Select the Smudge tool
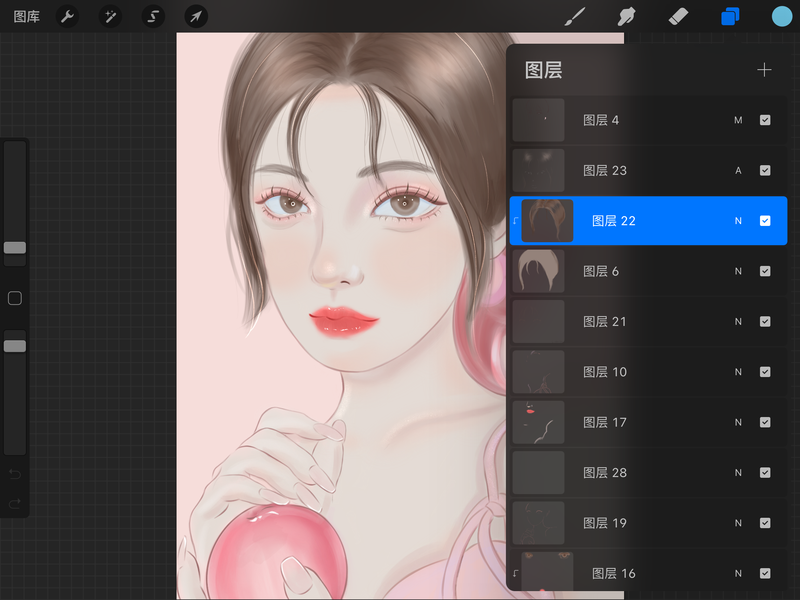The image size is (800, 600). pos(627,17)
